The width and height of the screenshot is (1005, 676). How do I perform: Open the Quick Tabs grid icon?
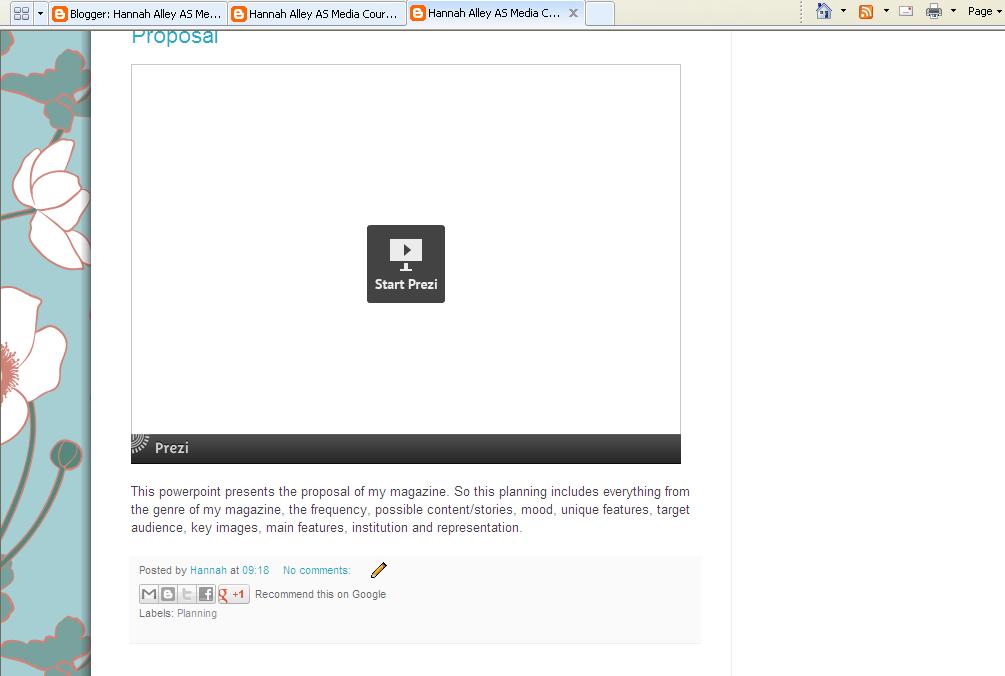coord(21,13)
